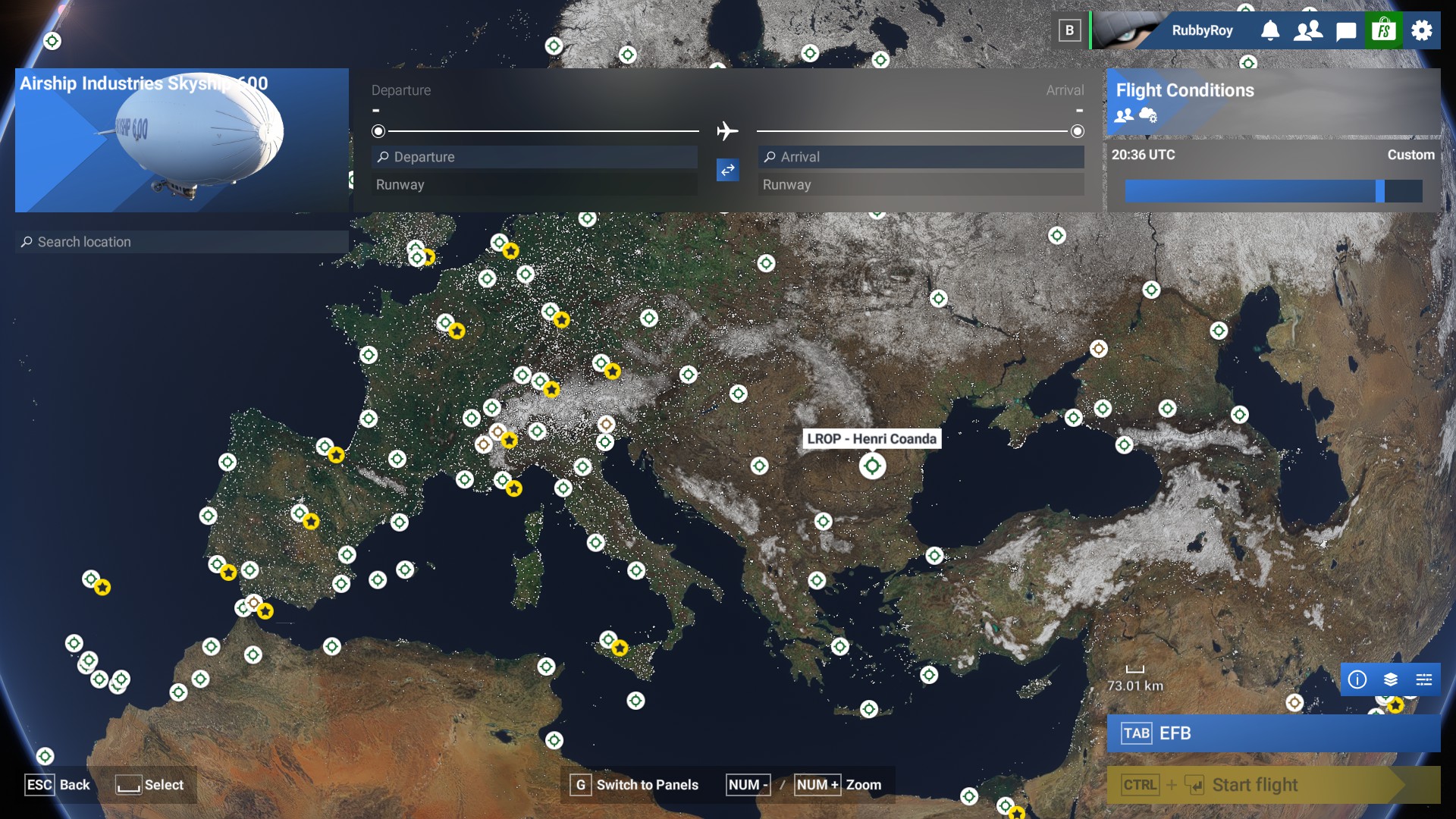Screen dimensions: 1456x819
Task: Swap departure and arrival airports
Action: pyautogui.click(x=727, y=170)
